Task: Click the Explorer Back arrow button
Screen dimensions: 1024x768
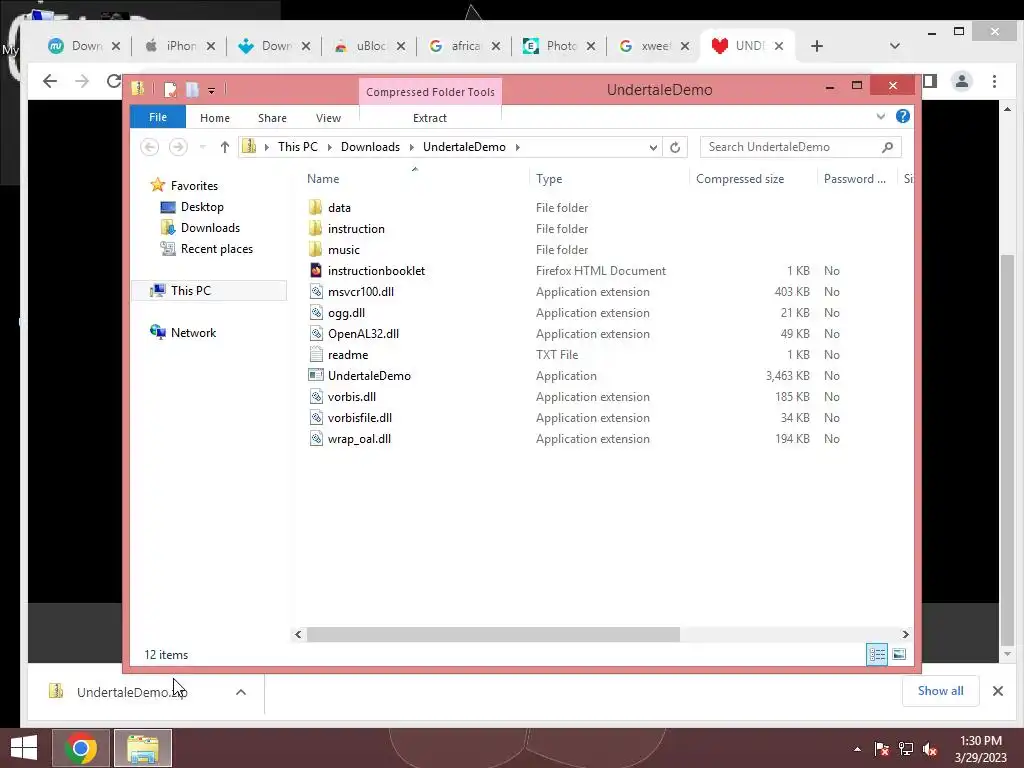Action: pyautogui.click(x=150, y=147)
